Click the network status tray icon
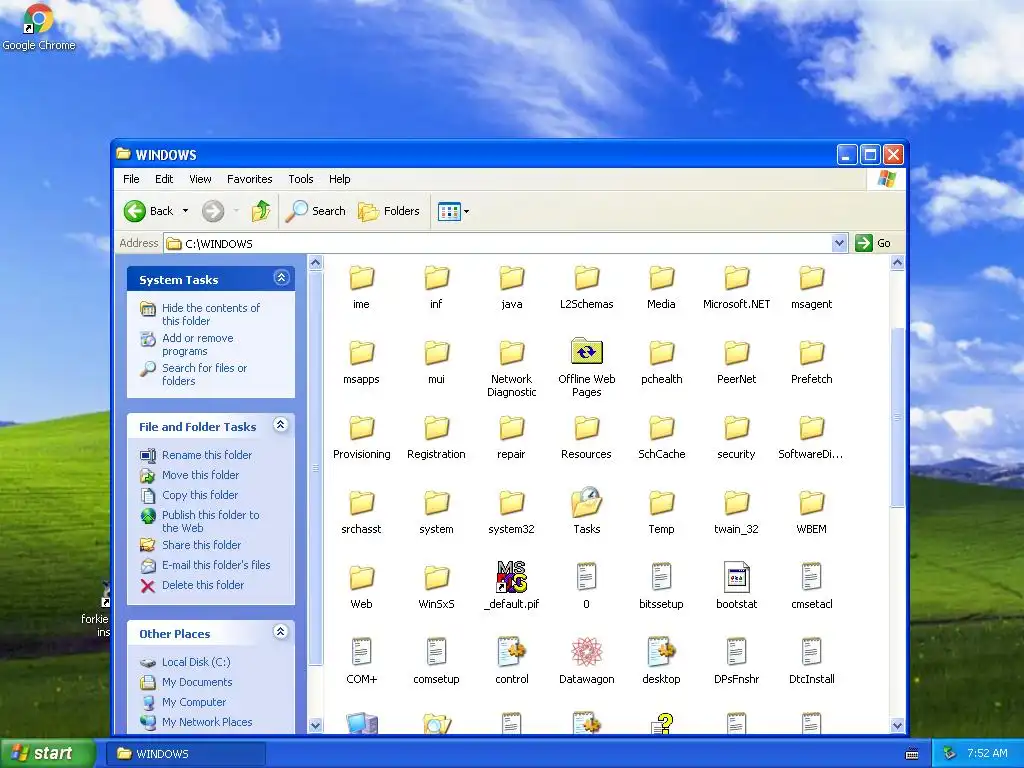 coord(950,753)
